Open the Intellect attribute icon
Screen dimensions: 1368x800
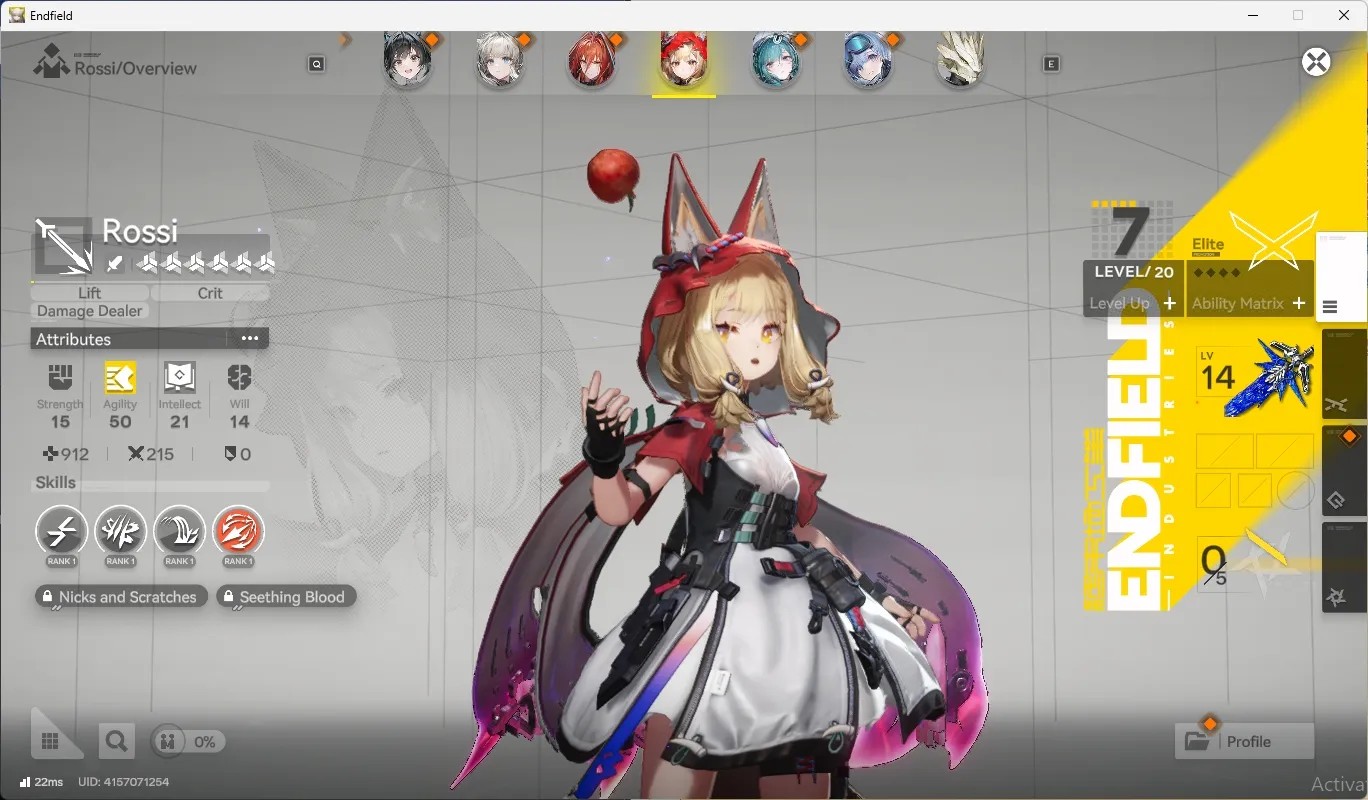(x=179, y=378)
